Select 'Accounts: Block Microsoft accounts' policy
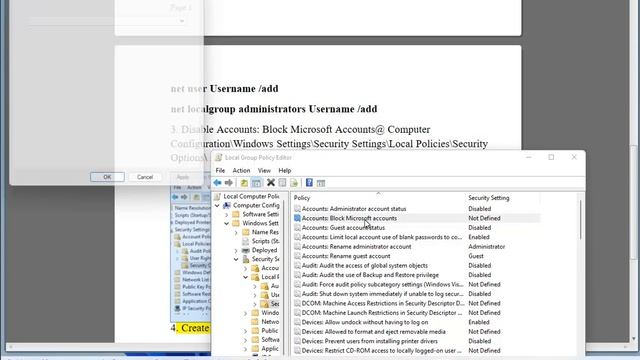 pos(349,218)
